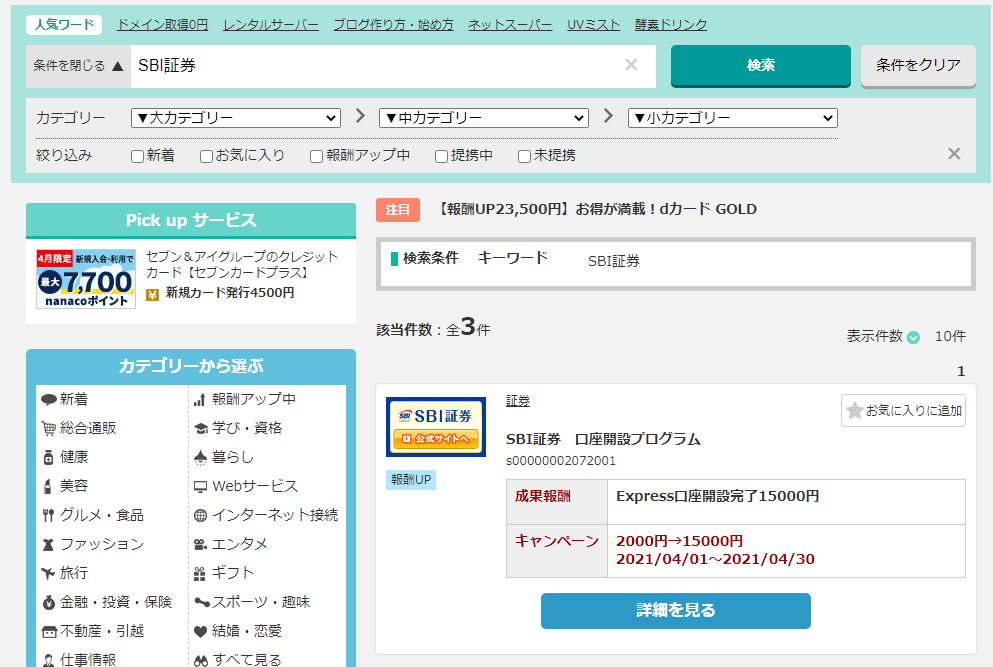Open the 金融・投資・保険 category

coord(106,602)
